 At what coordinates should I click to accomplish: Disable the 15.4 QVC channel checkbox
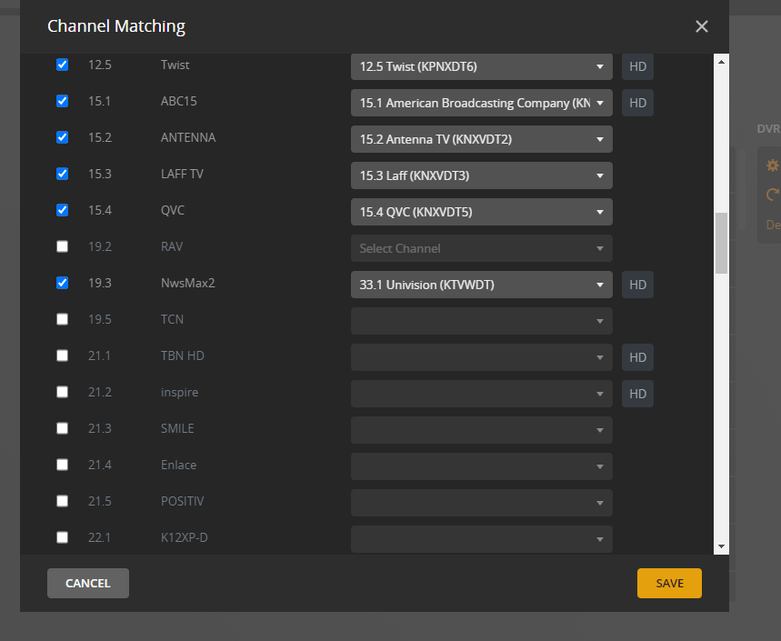(x=62, y=210)
